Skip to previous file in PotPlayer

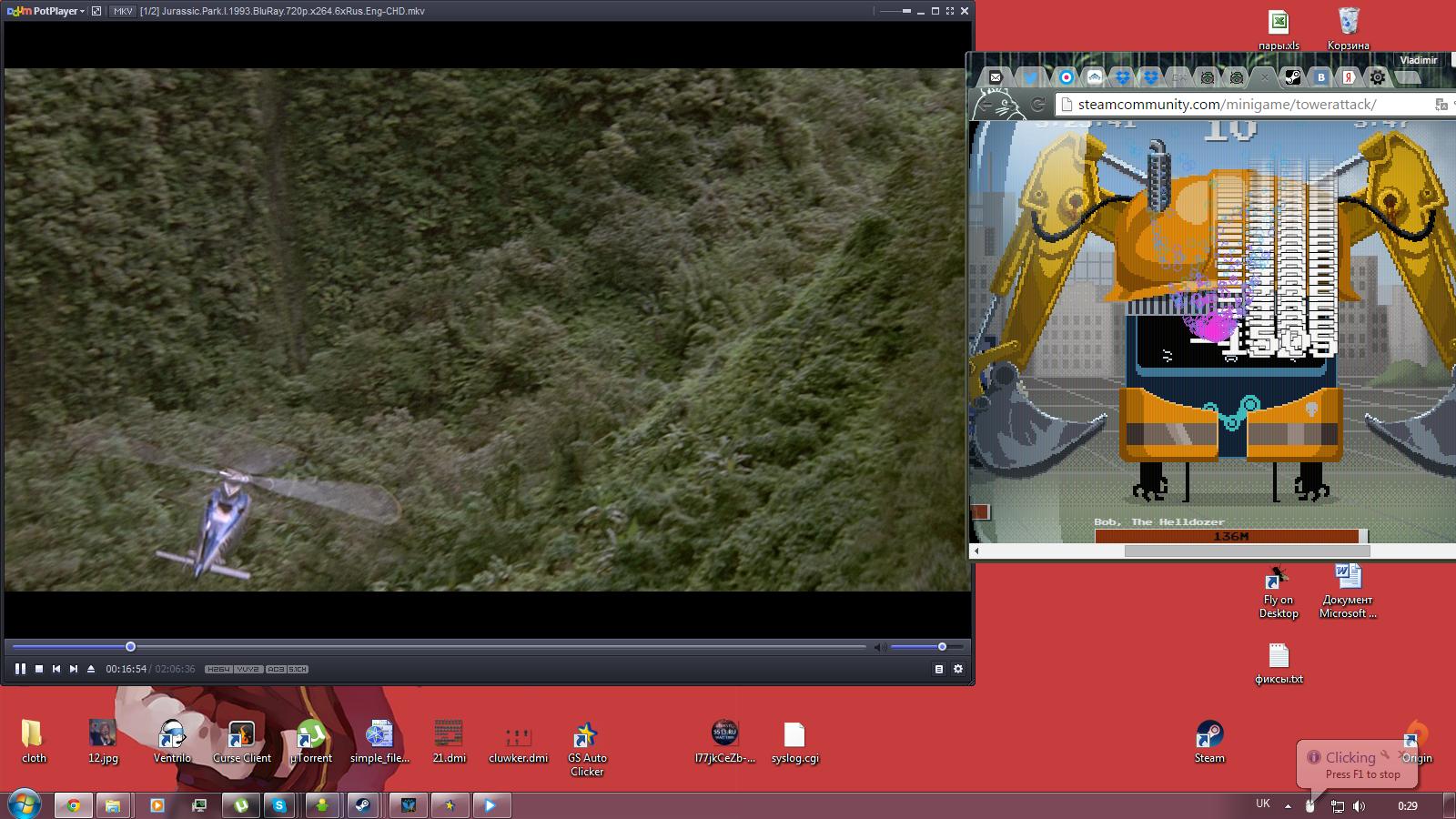[x=56, y=669]
